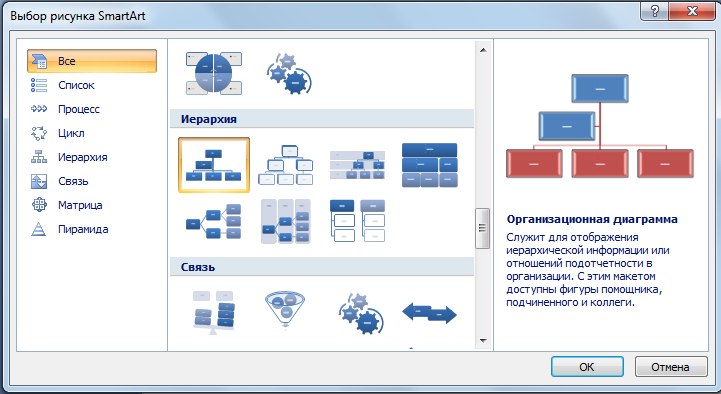
Task: Pick the Horizontal Labeled Hierarchy layout
Action: [286, 222]
